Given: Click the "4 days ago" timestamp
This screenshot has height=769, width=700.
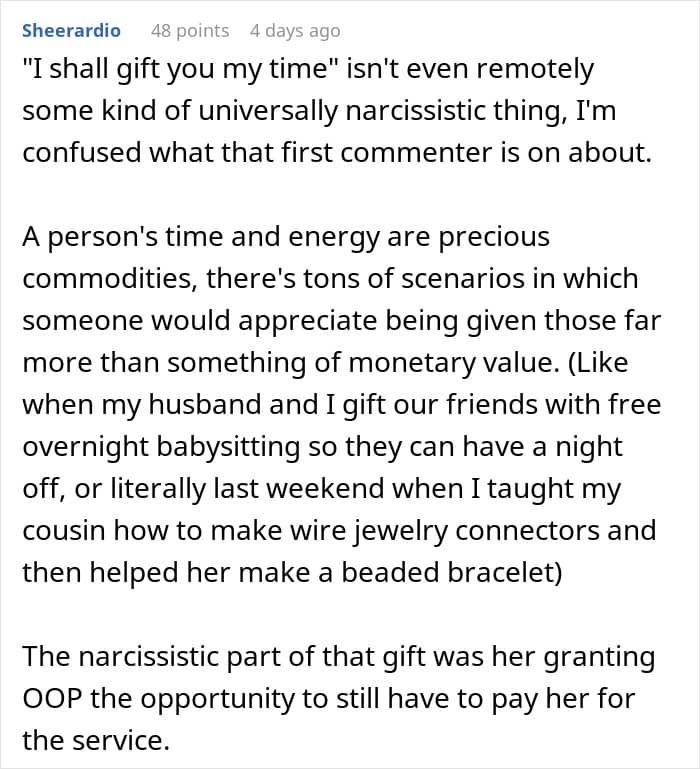Looking at the screenshot, I should 295,31.
